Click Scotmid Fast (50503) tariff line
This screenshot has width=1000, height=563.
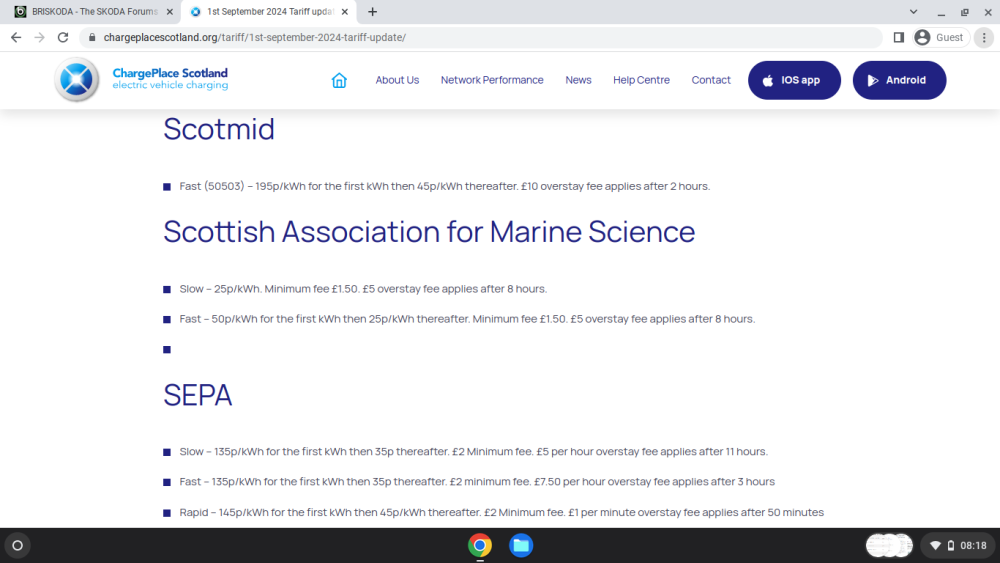click(445, 186)
